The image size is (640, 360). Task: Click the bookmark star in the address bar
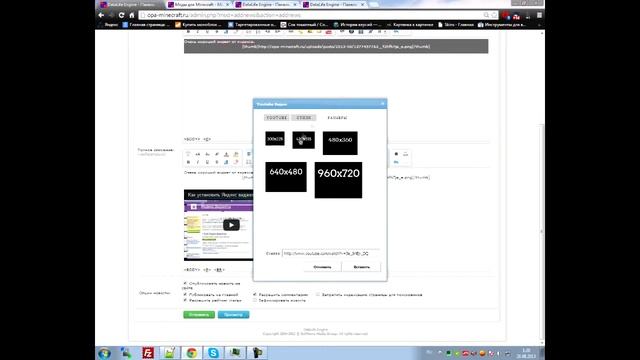coord(494,15)
